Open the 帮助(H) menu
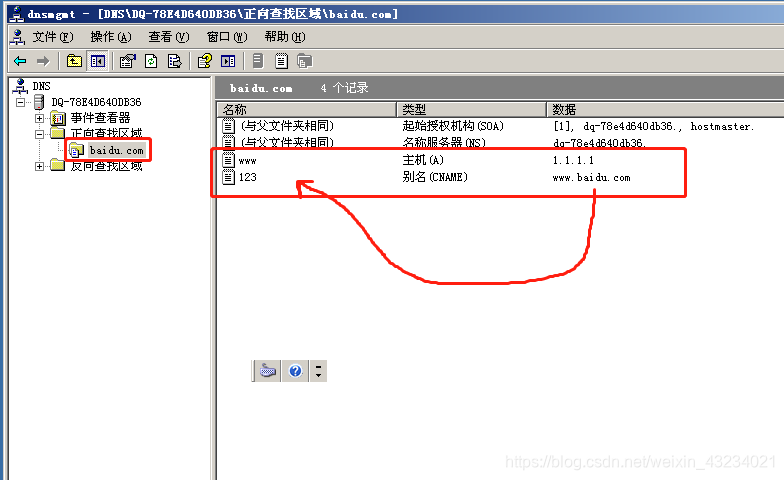This screenshot has height=480, width=784. click(x=285, y=37)
